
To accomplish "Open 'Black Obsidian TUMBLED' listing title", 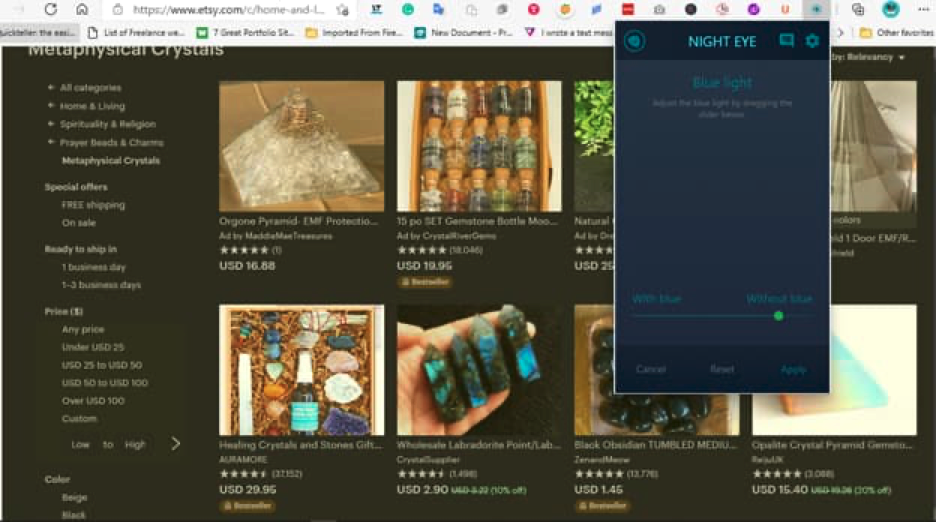I will (655, 445).
